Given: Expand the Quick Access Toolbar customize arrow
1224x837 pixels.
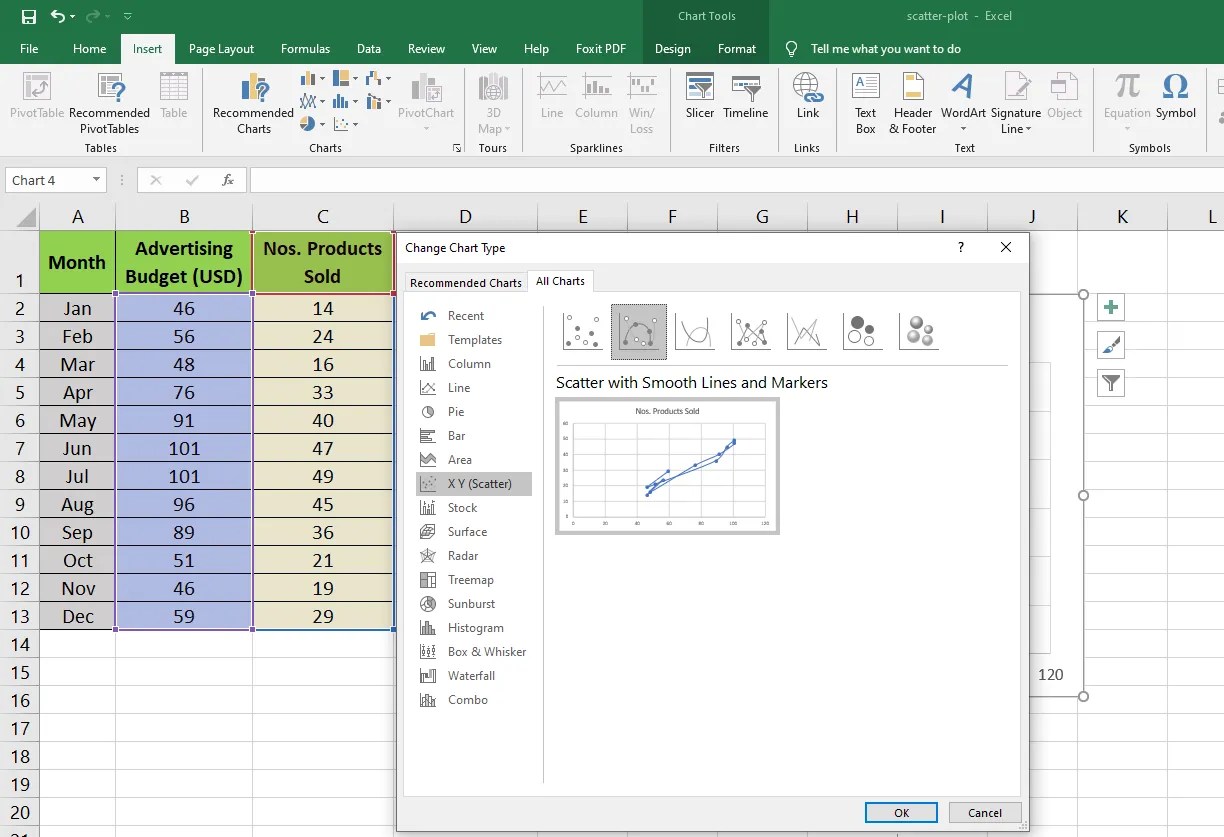Looking at the screenshot, I should tap(126, 16).
